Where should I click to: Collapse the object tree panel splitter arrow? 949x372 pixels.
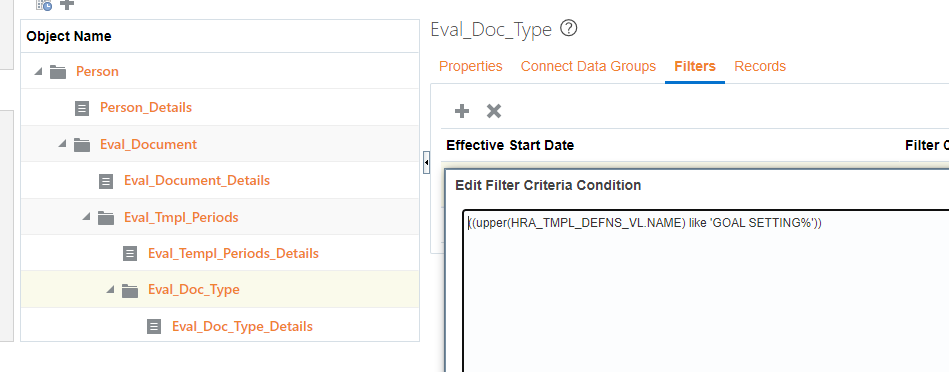pyautogui.click(x=426, y=163)
